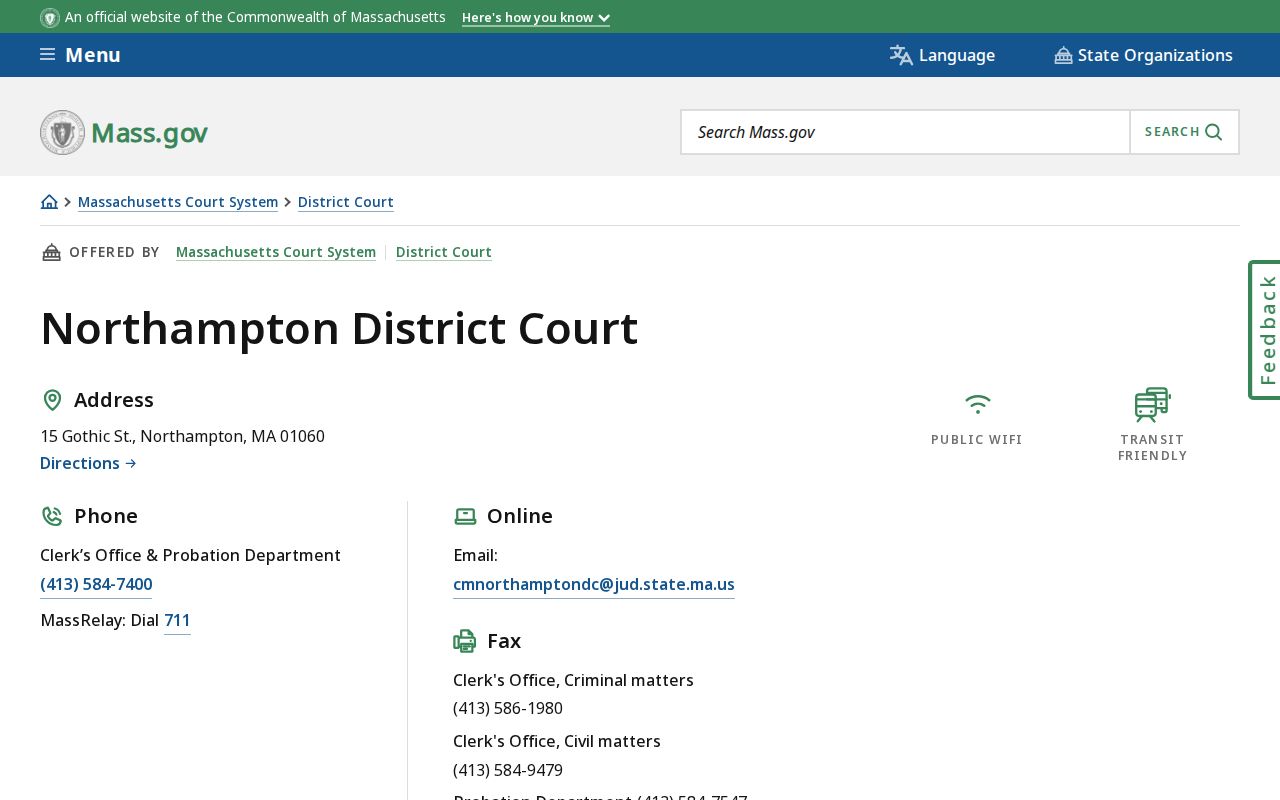Click "Clerk's Office & Probation Department" text

[x=190, y=555]
